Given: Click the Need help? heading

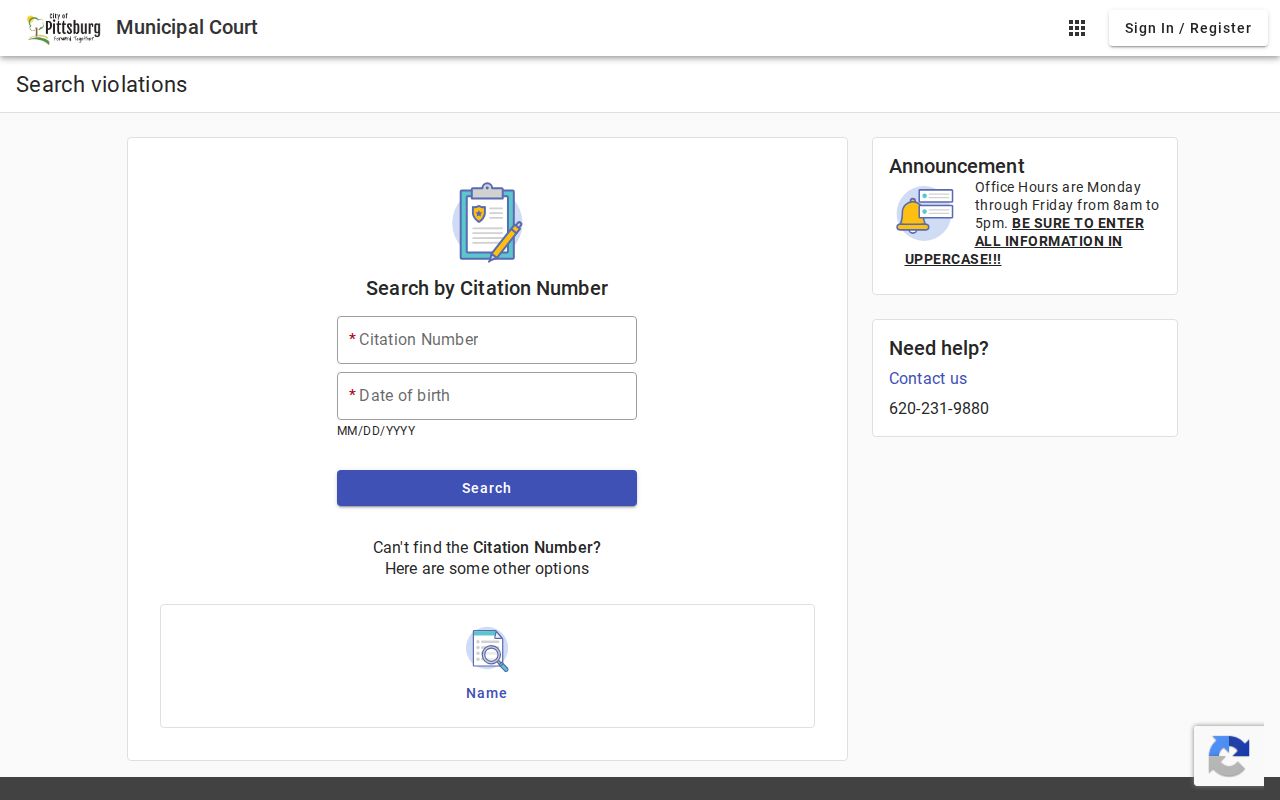Looking at the screenshot, I should (x=939, y=348).
